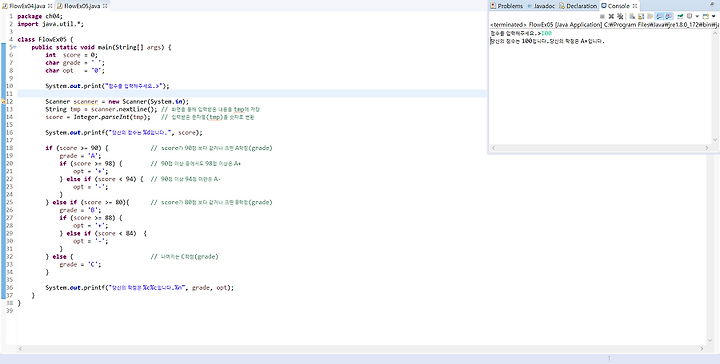Select the Console tab
Image resolution: width=720 pixels, height=364 pixels.
pos(618,6)
